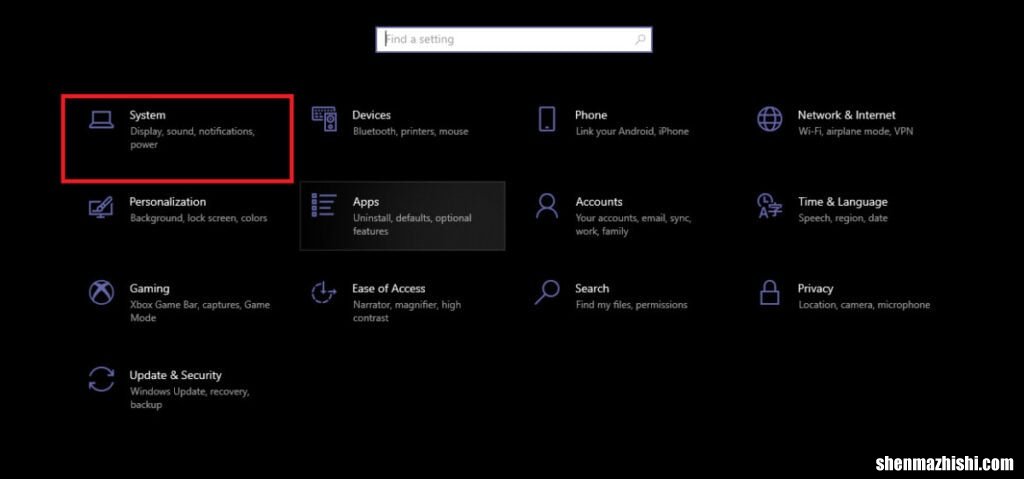Click the Time & Language icon
1024x479 pixels.
[769, 205]
